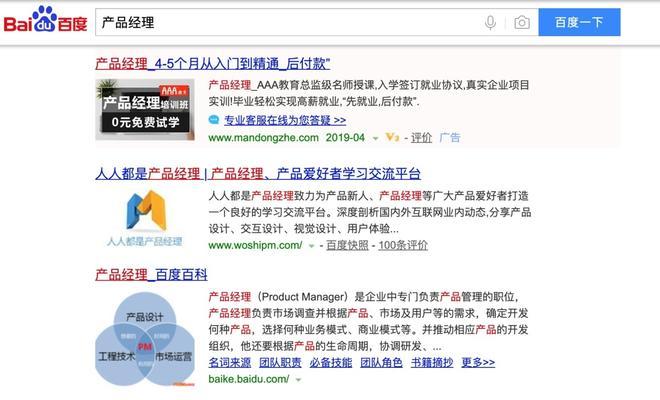Open the 产品经理_百度百科 result title
The width and height of the screenshot is (660, 400).
click(152, 275)
